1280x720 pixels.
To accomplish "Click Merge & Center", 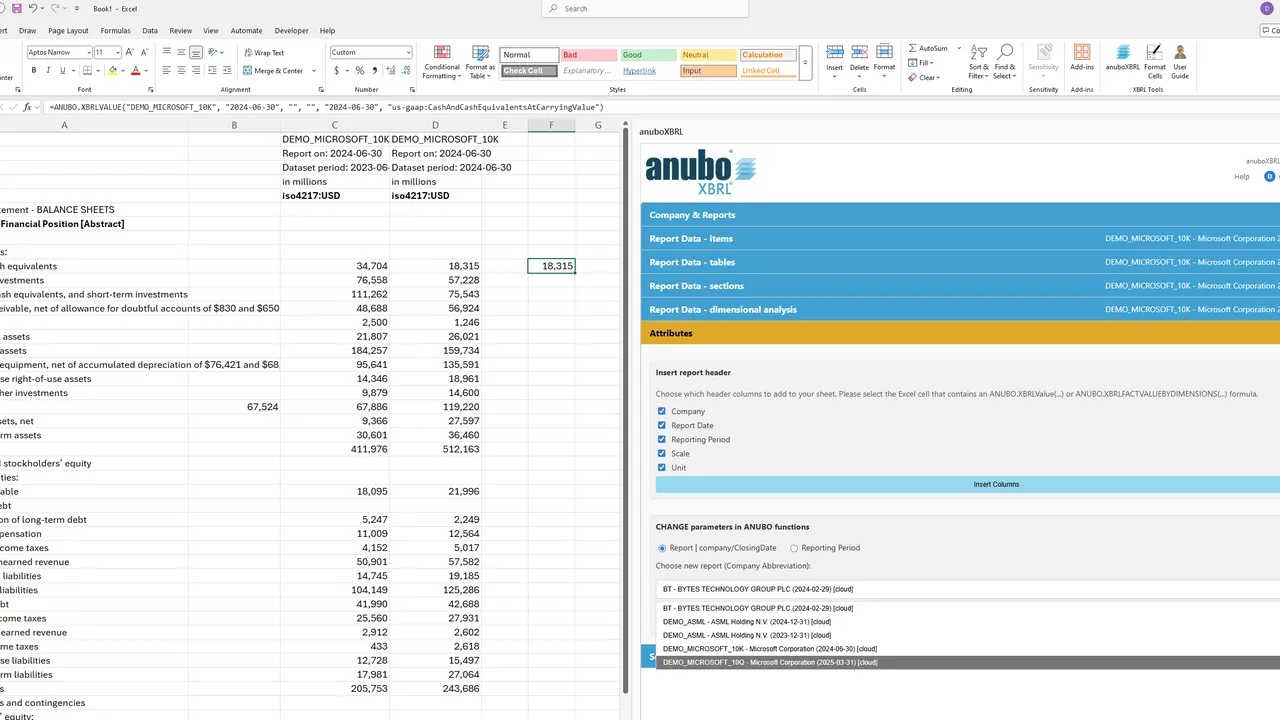I will click(x=272, y=71).
